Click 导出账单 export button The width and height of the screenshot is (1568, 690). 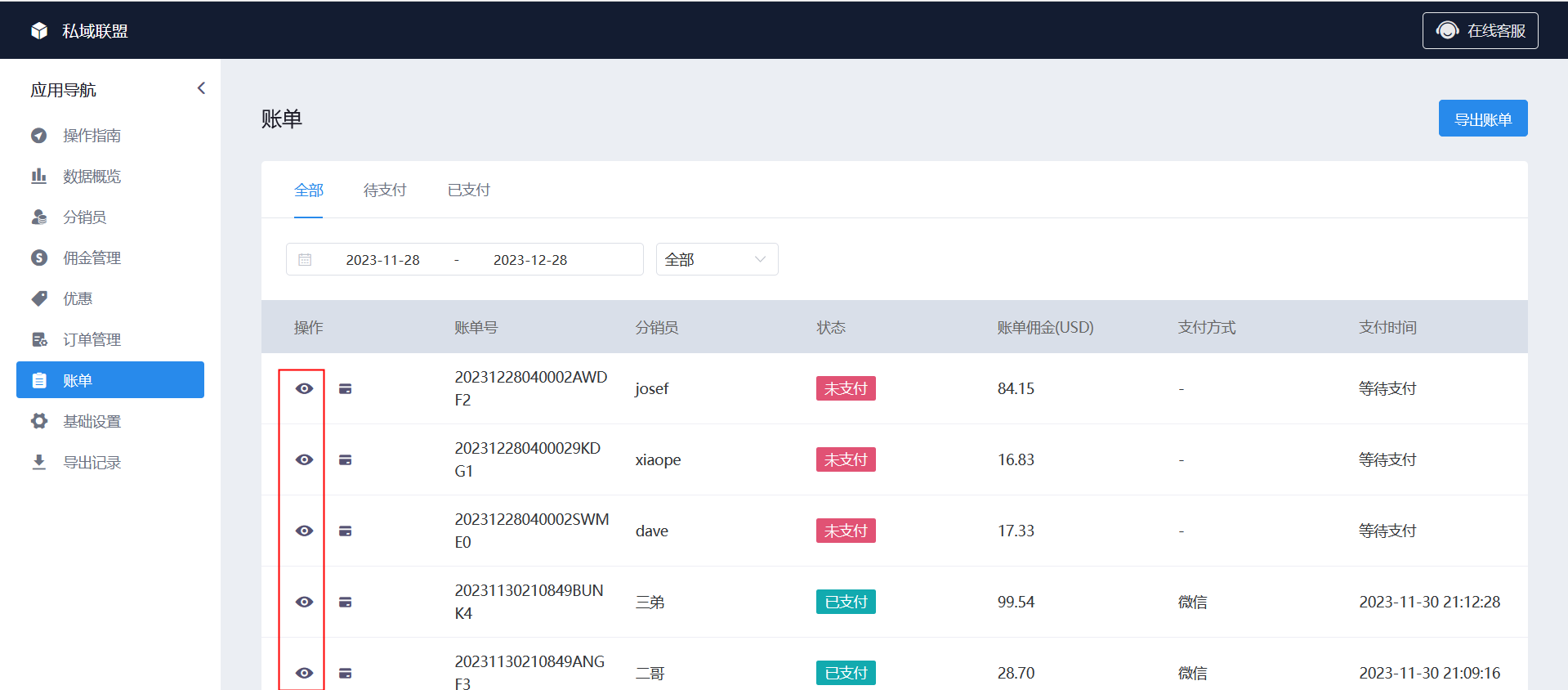[x=1483, y=119]
